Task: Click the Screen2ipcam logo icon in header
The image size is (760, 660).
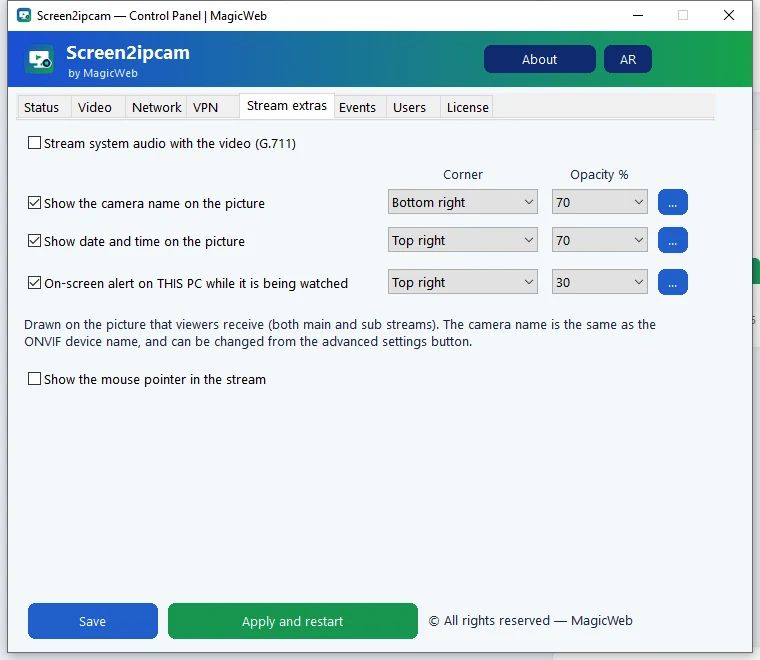Action: coord(39,60)
